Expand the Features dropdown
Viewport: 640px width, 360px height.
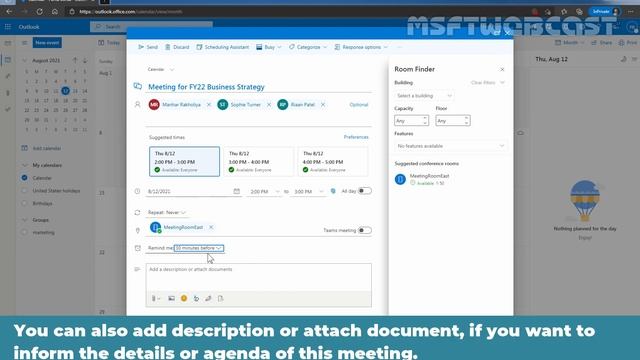[x=451, y=146]
